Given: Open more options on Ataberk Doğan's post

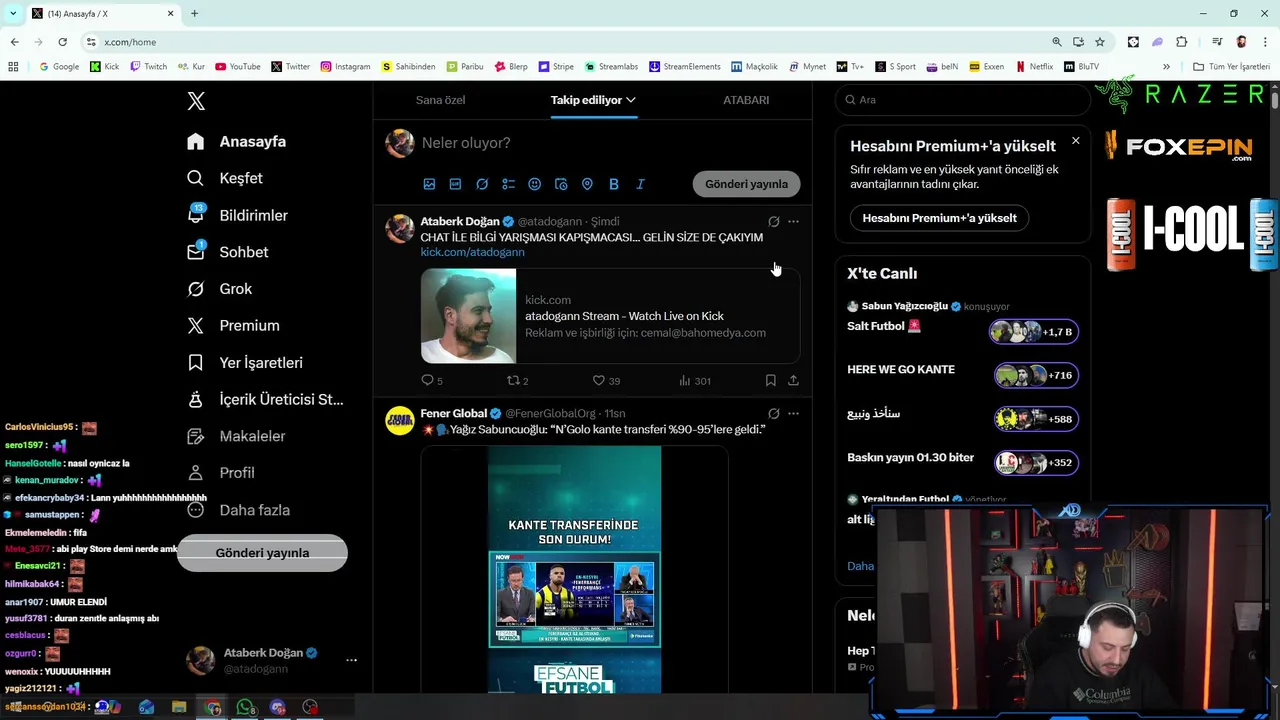Looking at the screenshot, I should click(793, 221).
